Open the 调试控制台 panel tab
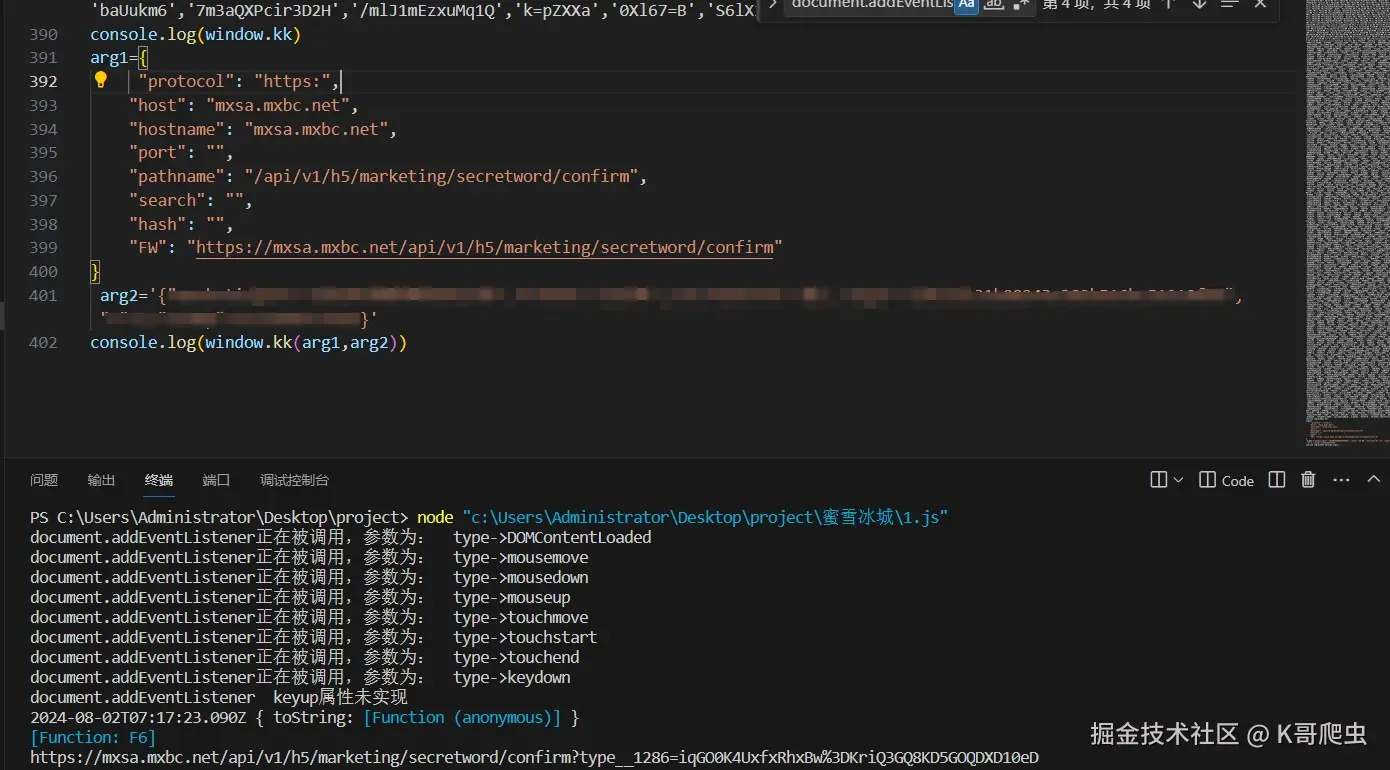Viewport: 1390px width, 770px height. coord(295,480)
